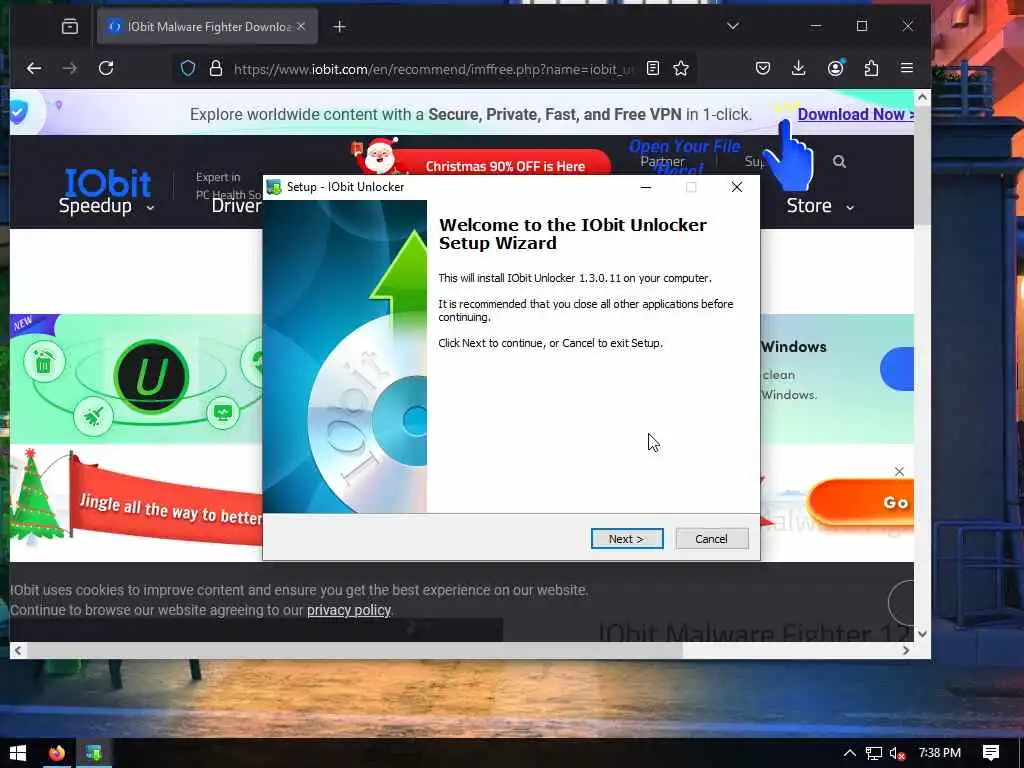Open Firefox from the taskbar
The image size is (1024, 768).
(57, 753)
